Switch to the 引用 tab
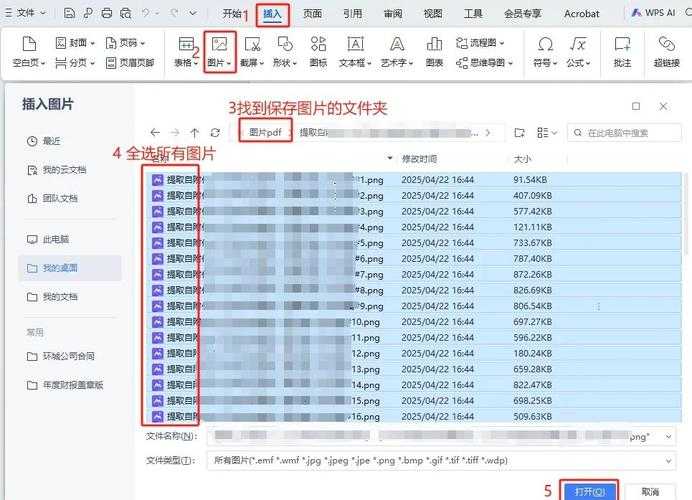The image size is (692, 500). (353, 14)
